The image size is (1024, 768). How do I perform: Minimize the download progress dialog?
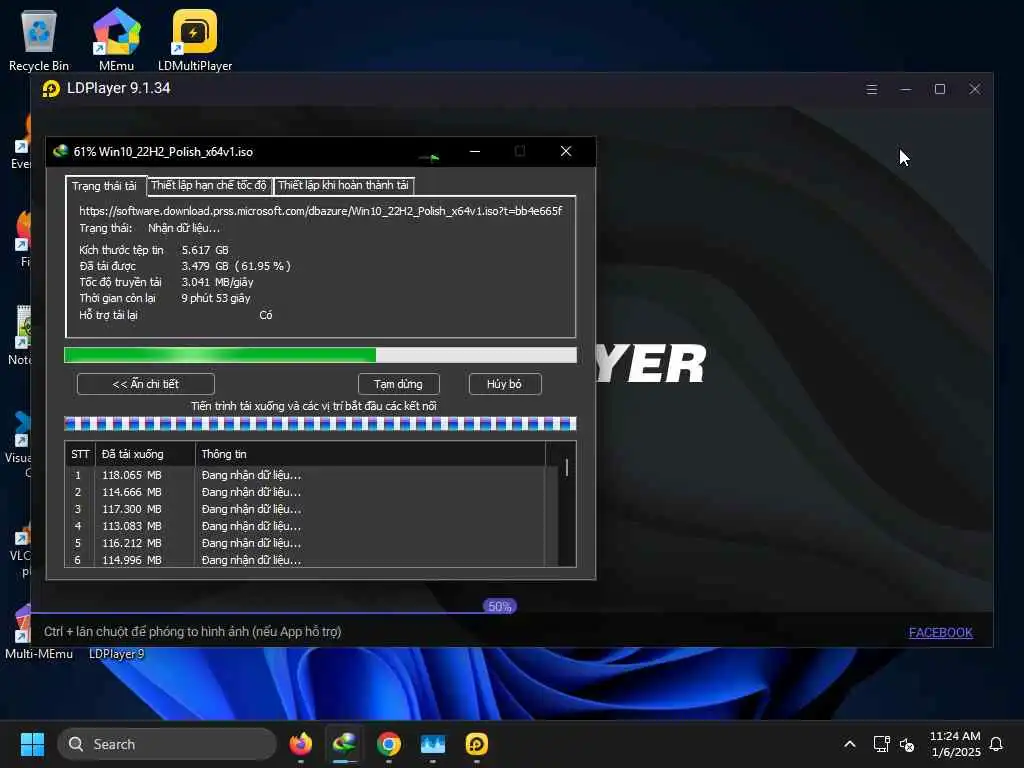[475, 152]
